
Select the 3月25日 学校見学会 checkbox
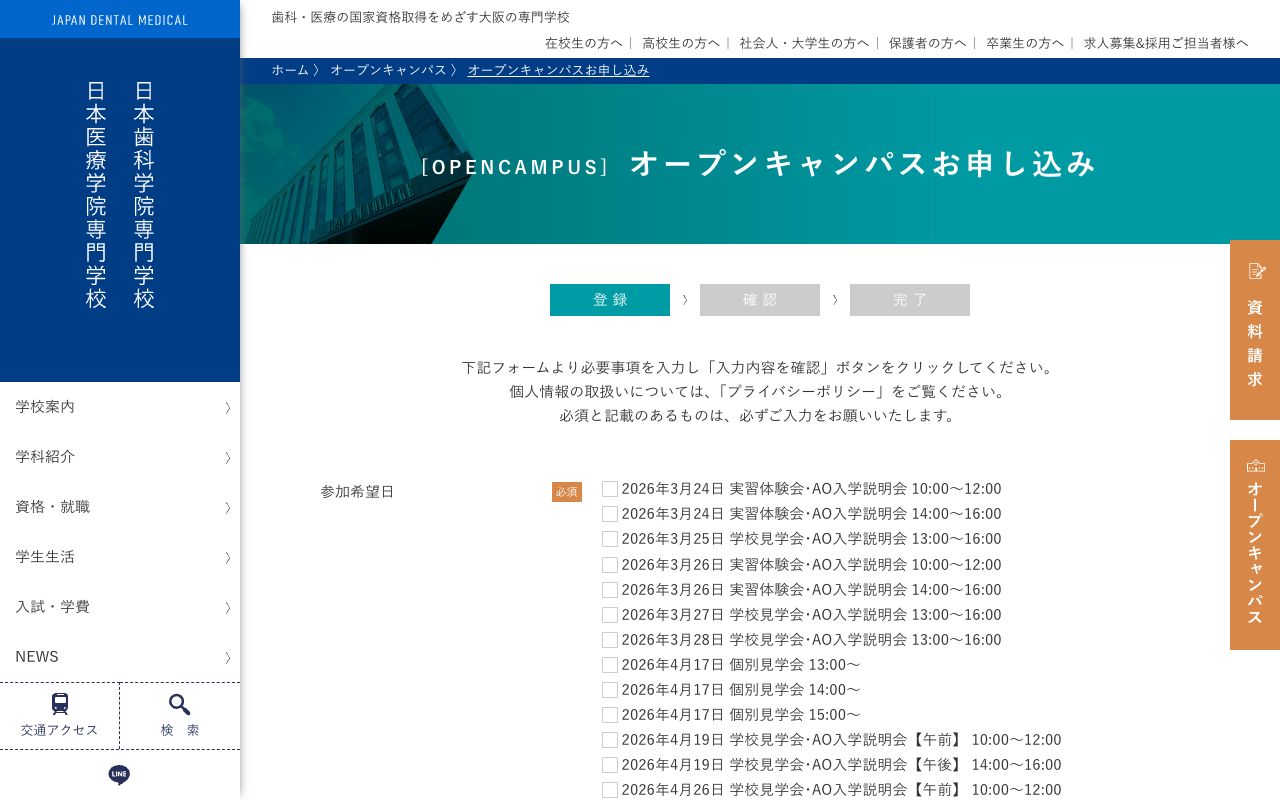[610, 539]
